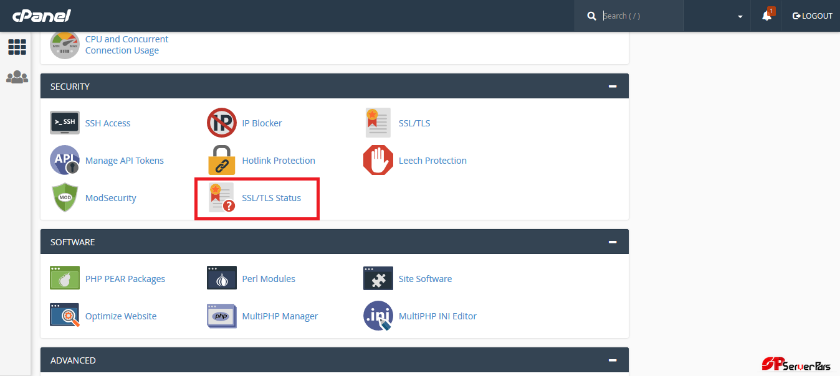Open the SSL/TLS Status link

coord(272,198)
